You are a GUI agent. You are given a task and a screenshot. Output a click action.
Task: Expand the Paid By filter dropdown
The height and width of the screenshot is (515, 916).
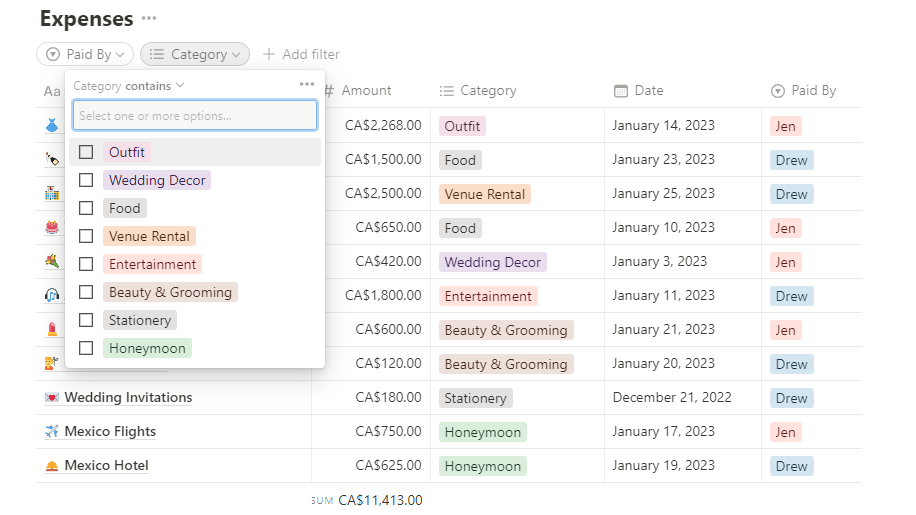coord(84,54)
